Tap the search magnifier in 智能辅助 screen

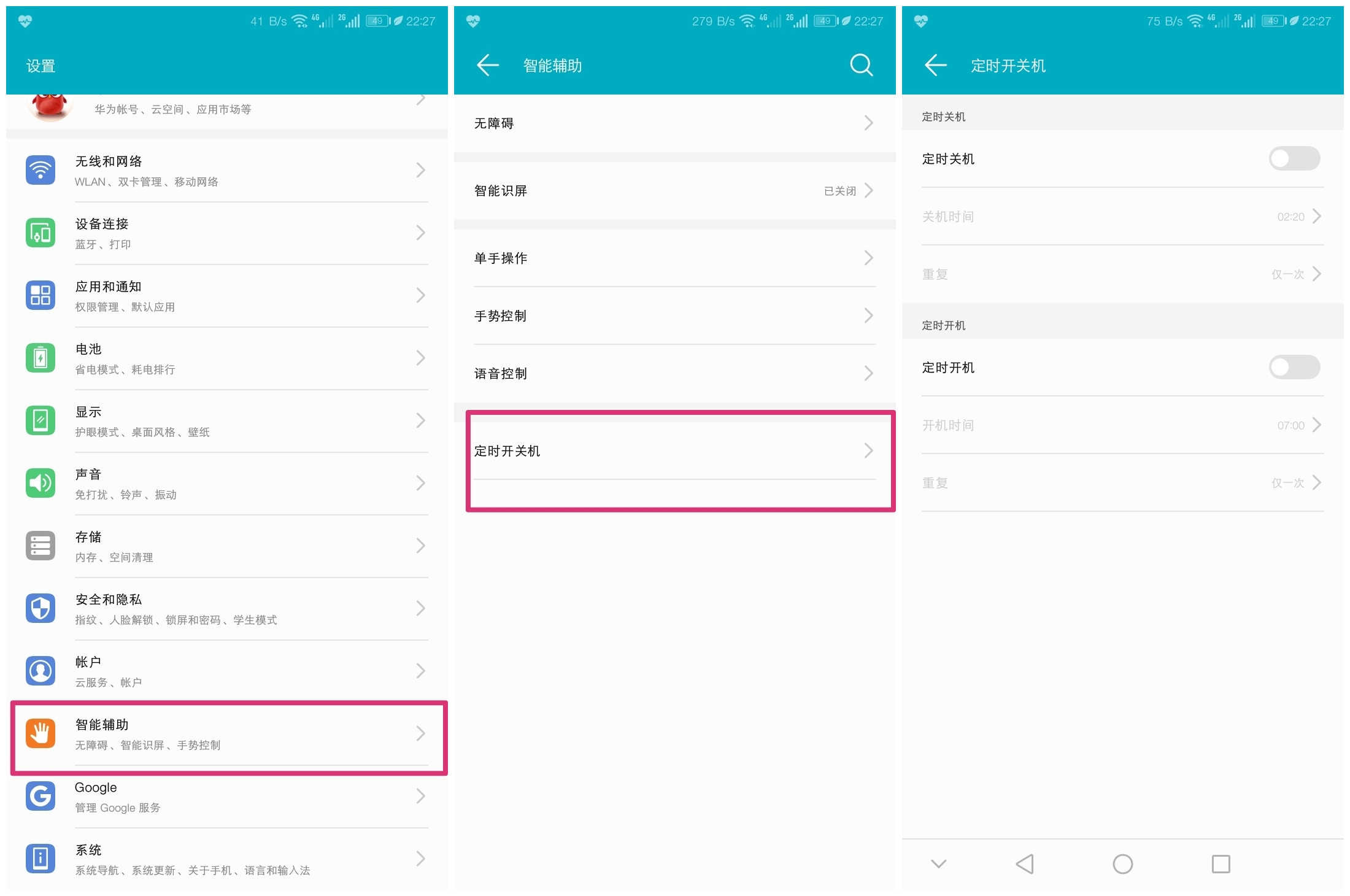(862, 65)
